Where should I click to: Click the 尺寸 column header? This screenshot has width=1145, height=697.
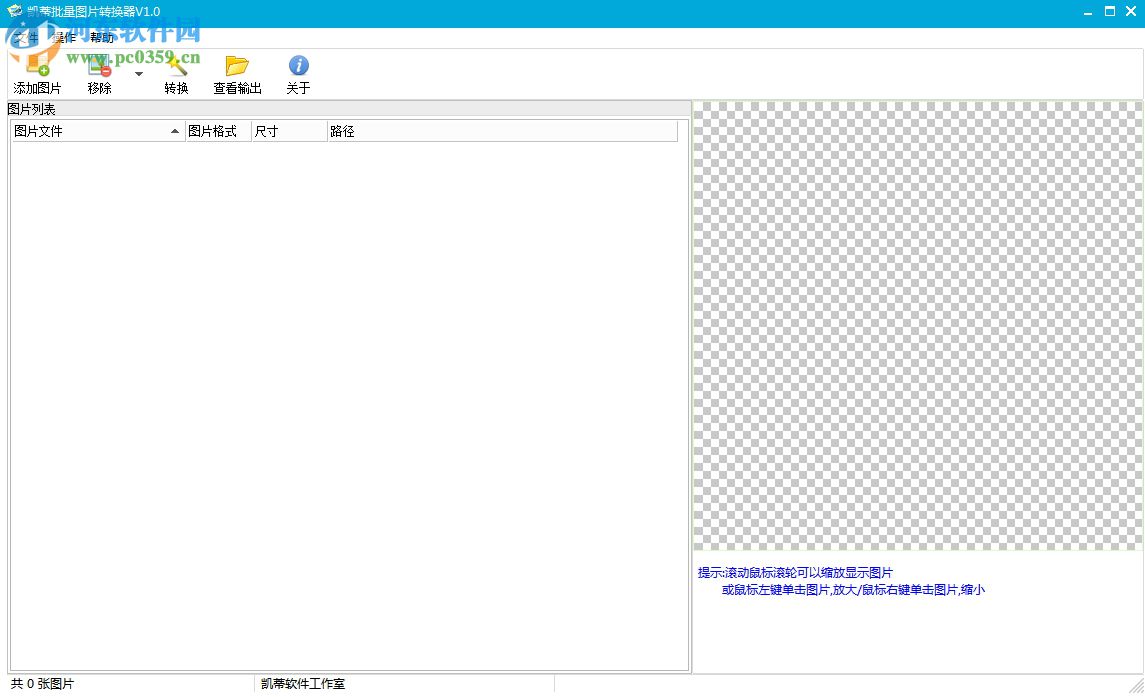(289, 132)
